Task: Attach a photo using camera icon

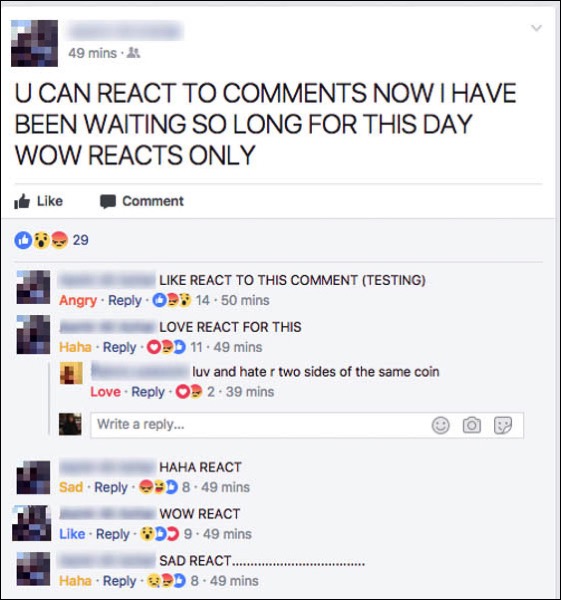Action: 471,425
